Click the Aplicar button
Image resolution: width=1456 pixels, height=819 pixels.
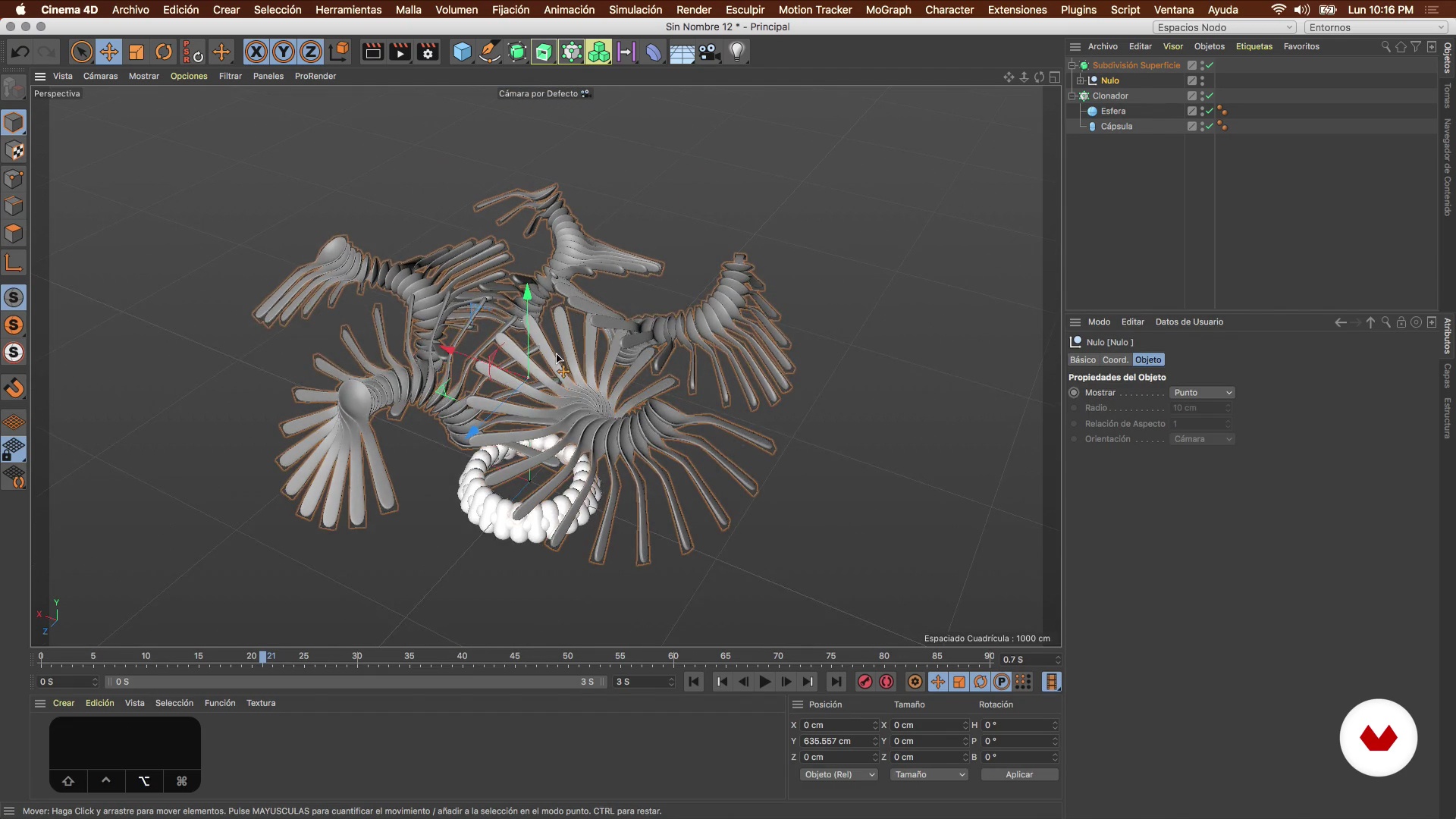tap(1019, 774)
